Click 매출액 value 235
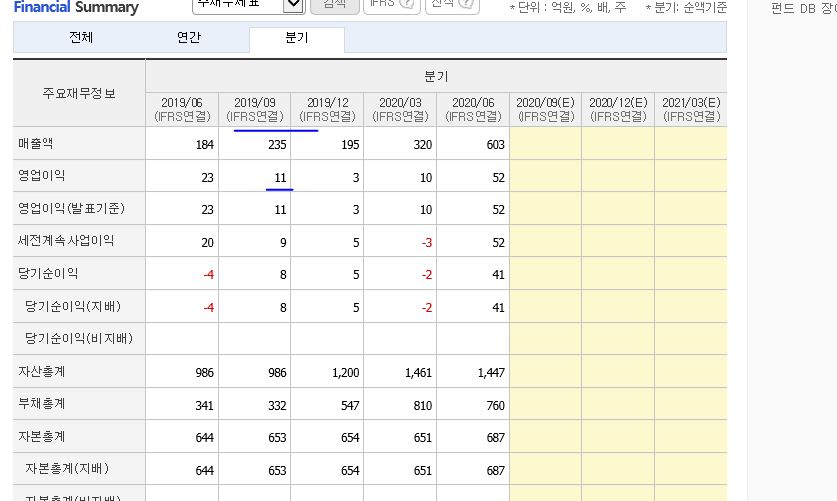 pos(278,145)
